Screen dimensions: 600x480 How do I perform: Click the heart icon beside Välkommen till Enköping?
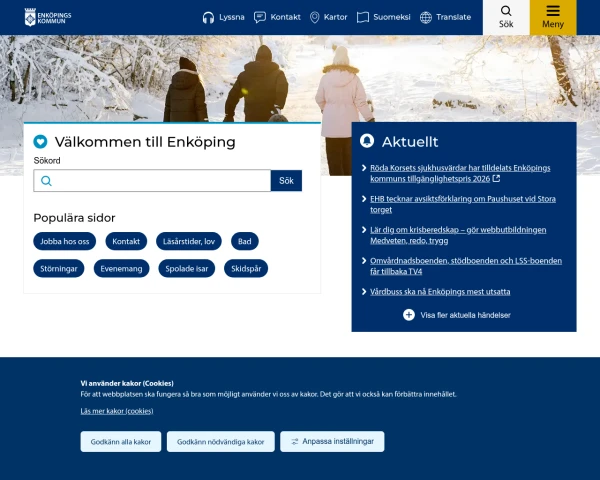tap(40, 142)
